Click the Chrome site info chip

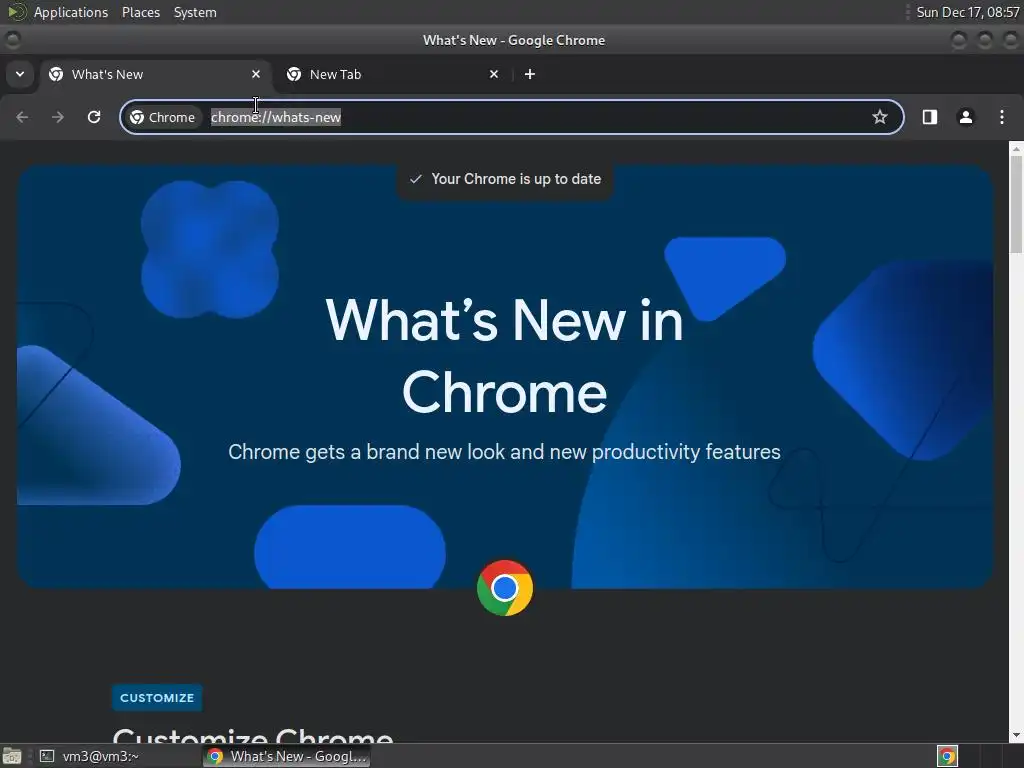tap(163, 117)
